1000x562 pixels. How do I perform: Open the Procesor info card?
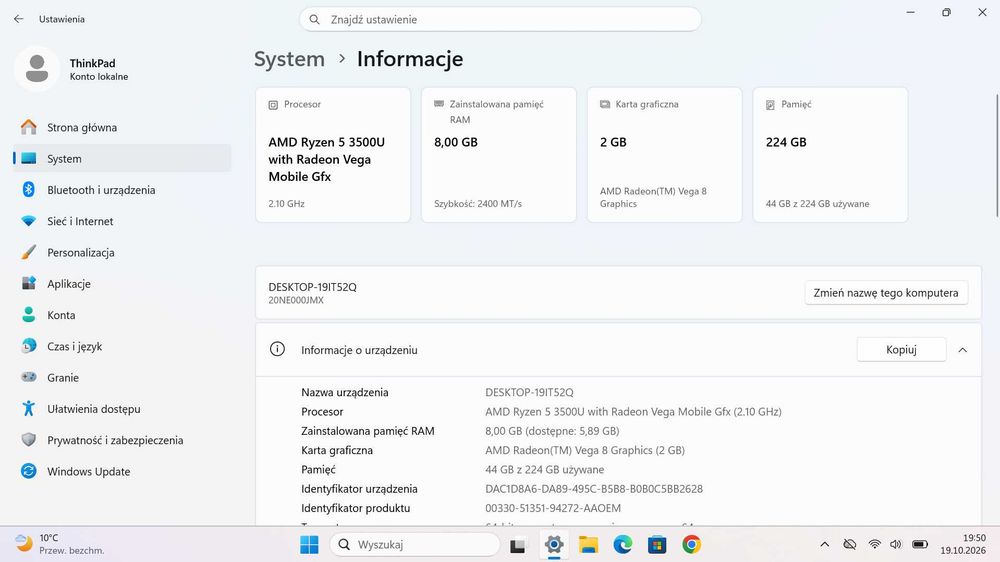(333, 155)
